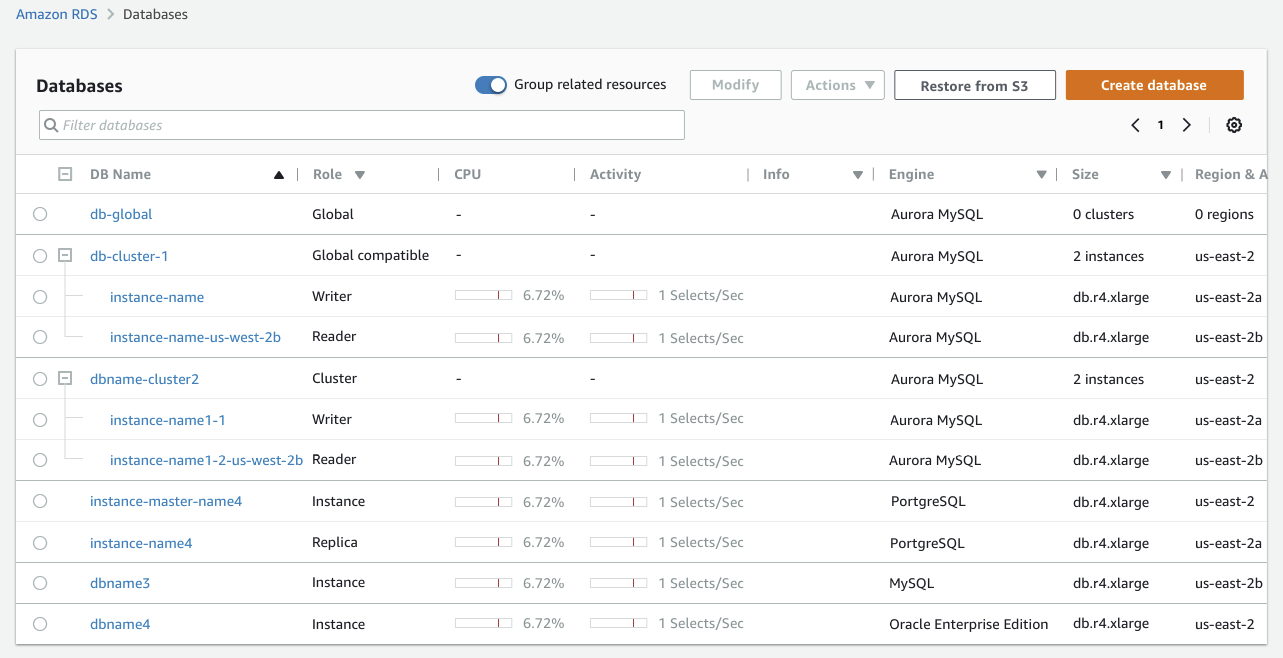1283x658 pixels.
Task: Click the Databases breadcrumb item
Action: coord(156,14)
